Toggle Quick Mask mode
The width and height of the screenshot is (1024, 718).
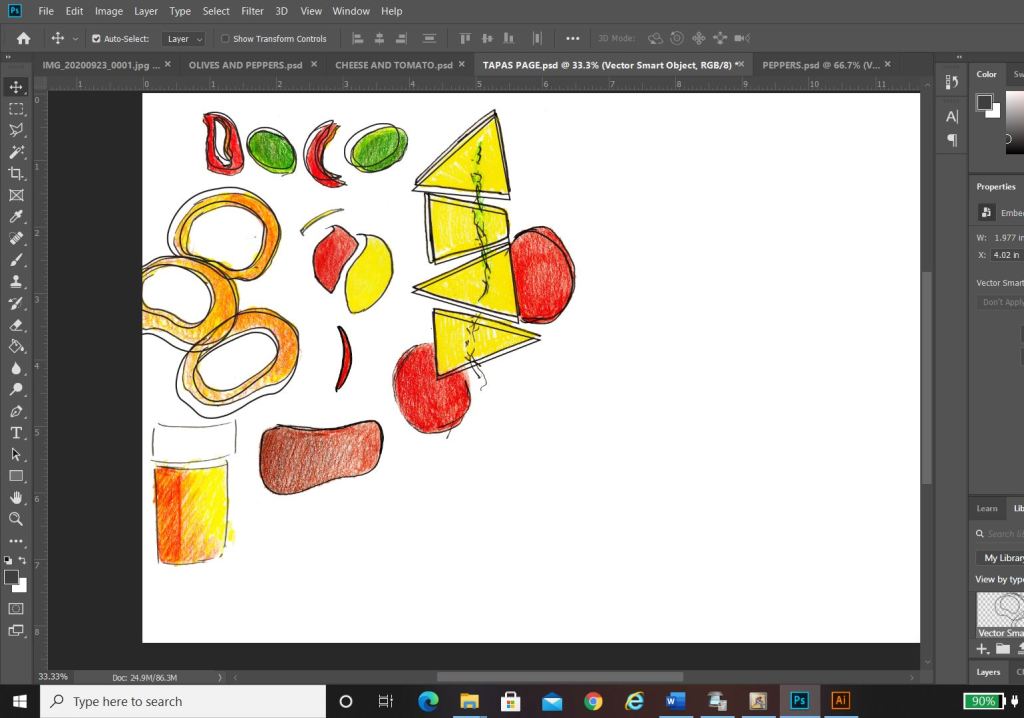click(x=16, y=608)
